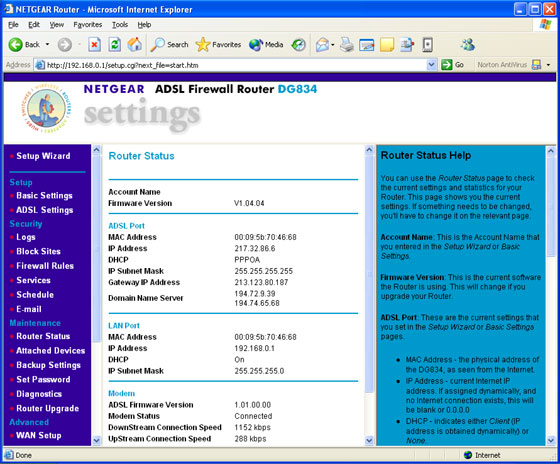Open Router Upgrade sidebar link

coord(48,408)
